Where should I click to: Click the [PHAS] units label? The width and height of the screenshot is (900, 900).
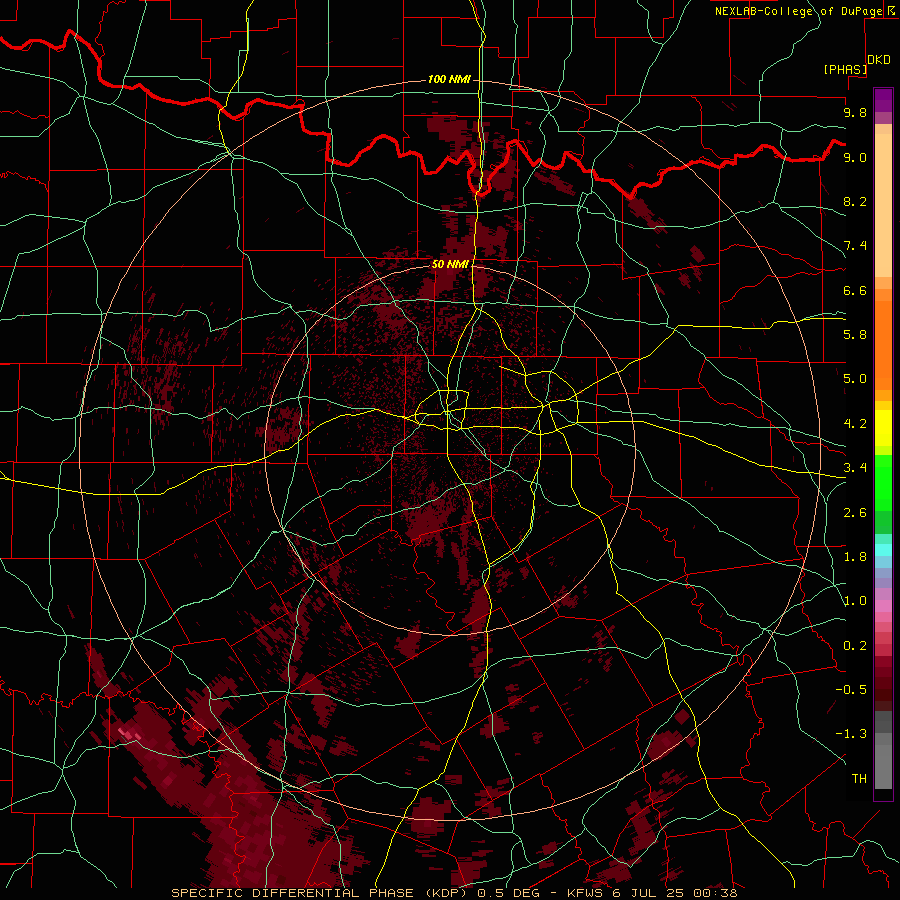tap(845, 70)
